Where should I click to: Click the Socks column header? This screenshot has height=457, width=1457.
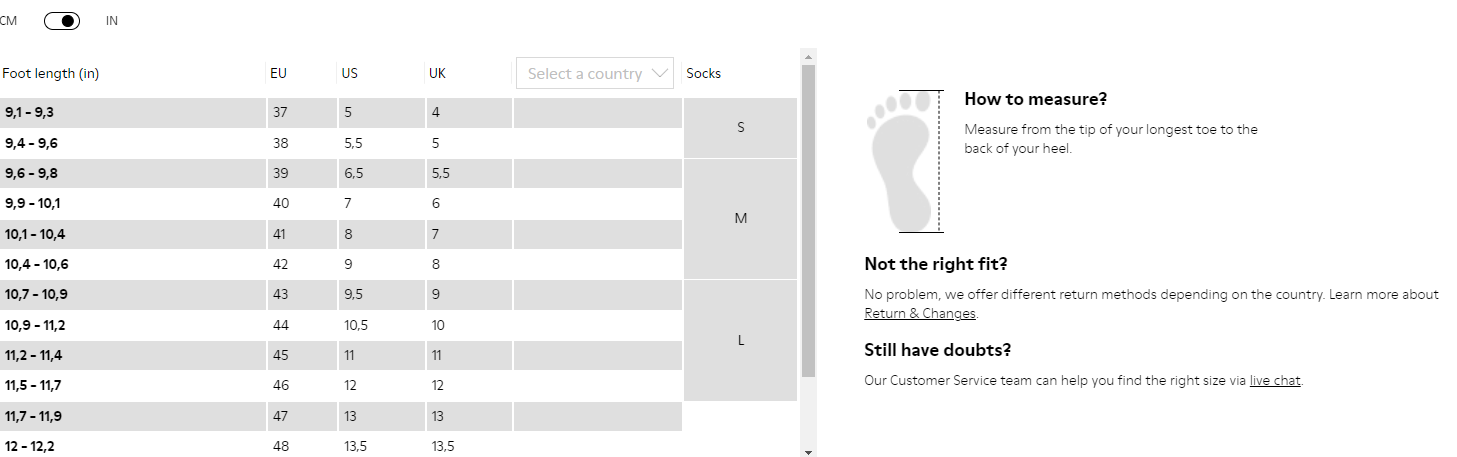(703, 73)
